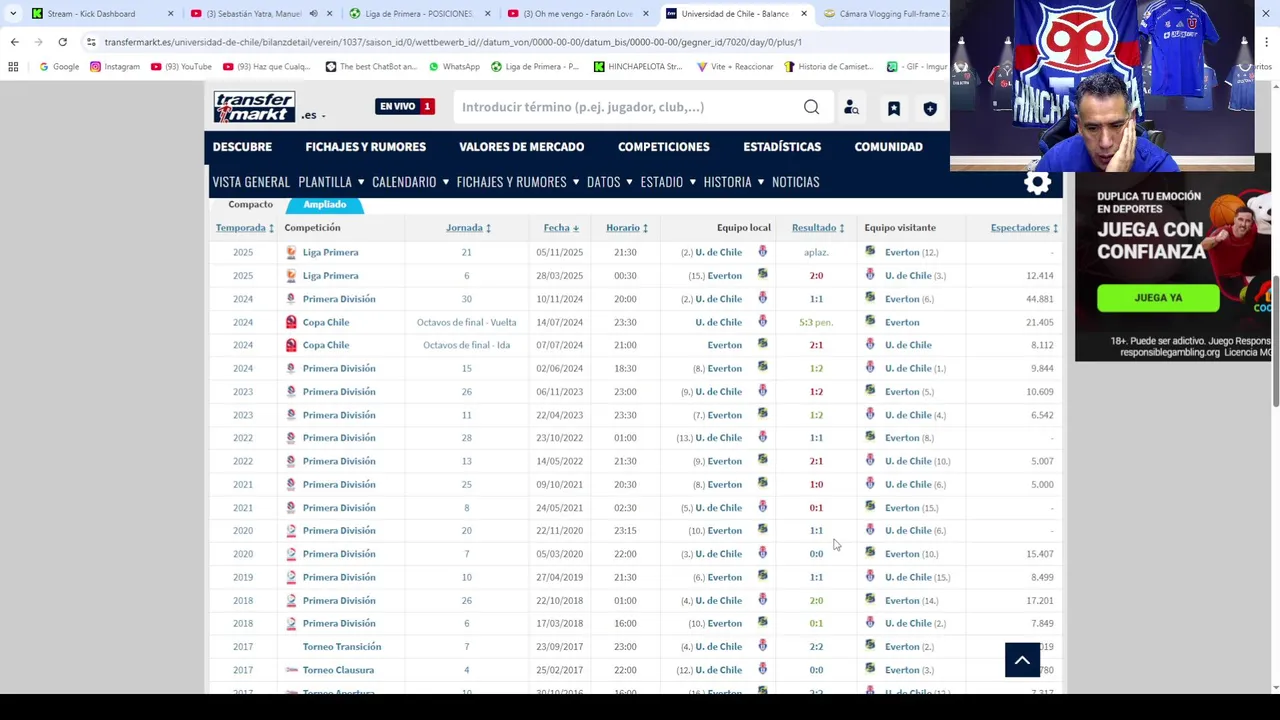This screenshot has width=1280, height=720.
Task: Open the HINCHAPELOTA Str... bookmark
Action: click(x=638, y=67)
